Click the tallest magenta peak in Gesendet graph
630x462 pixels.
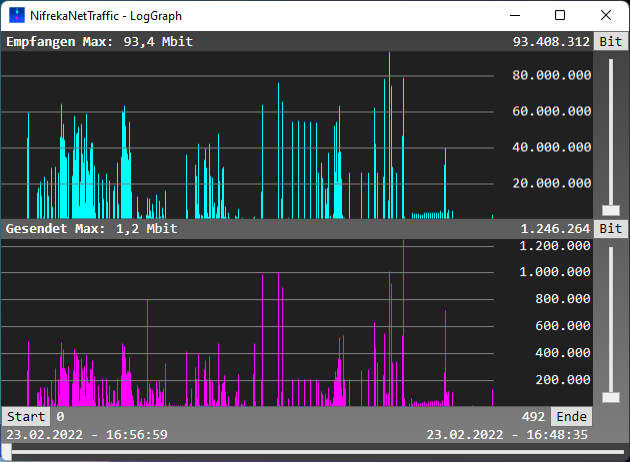coord(403,323)
